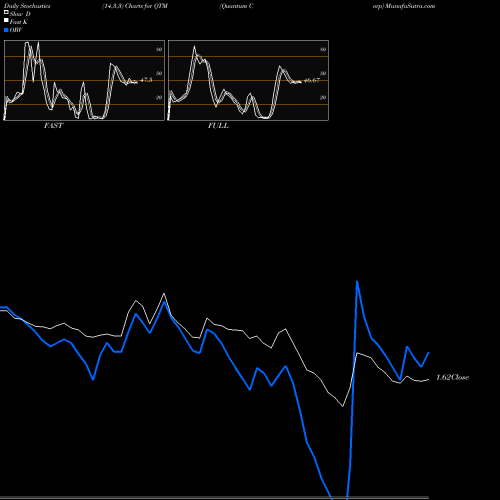
Task: Click the 'Fast K' legend text
Action: pos(19,22)
